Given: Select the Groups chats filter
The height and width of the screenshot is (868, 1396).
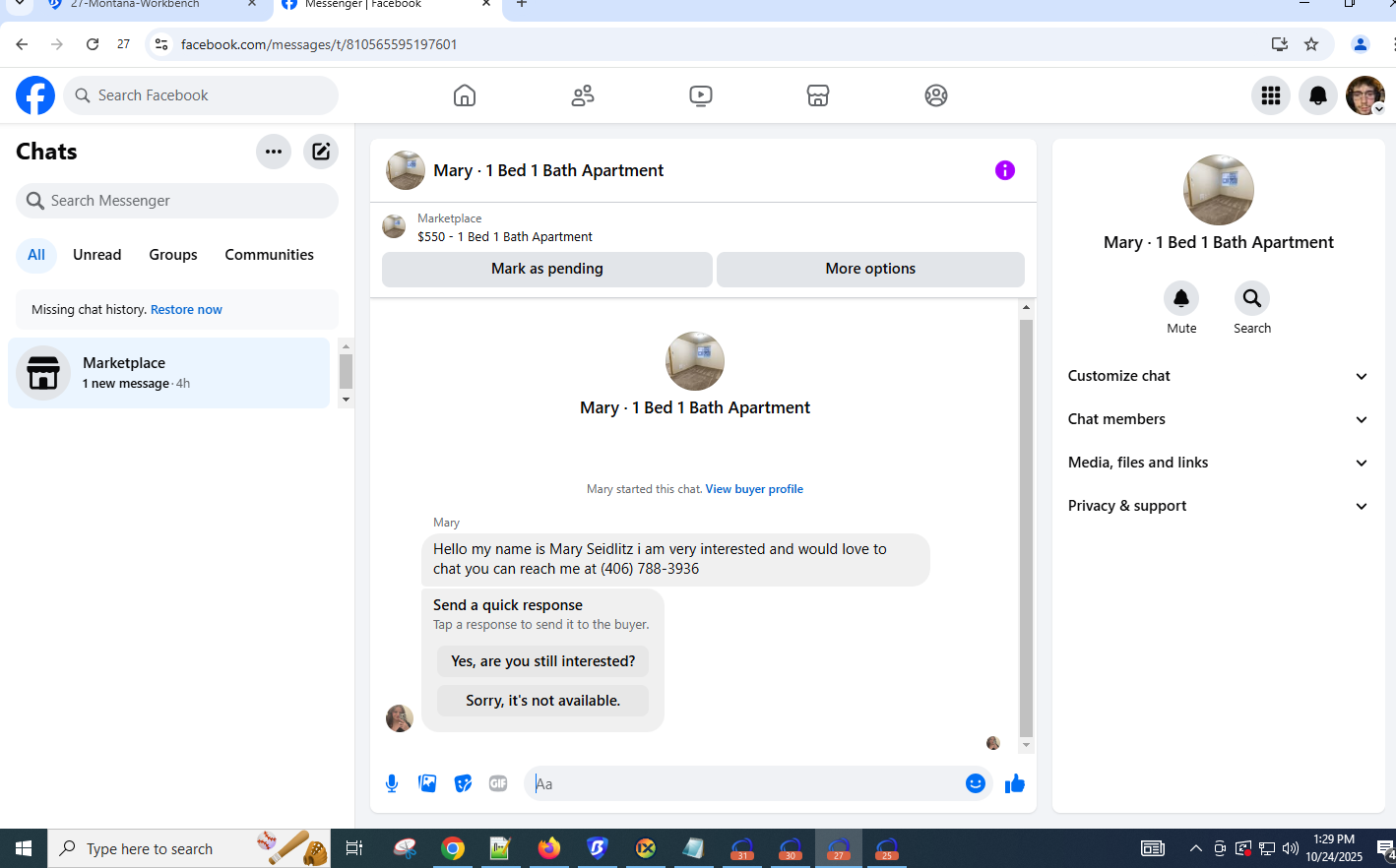Looking at the screenshot, I should click(173, 255).
